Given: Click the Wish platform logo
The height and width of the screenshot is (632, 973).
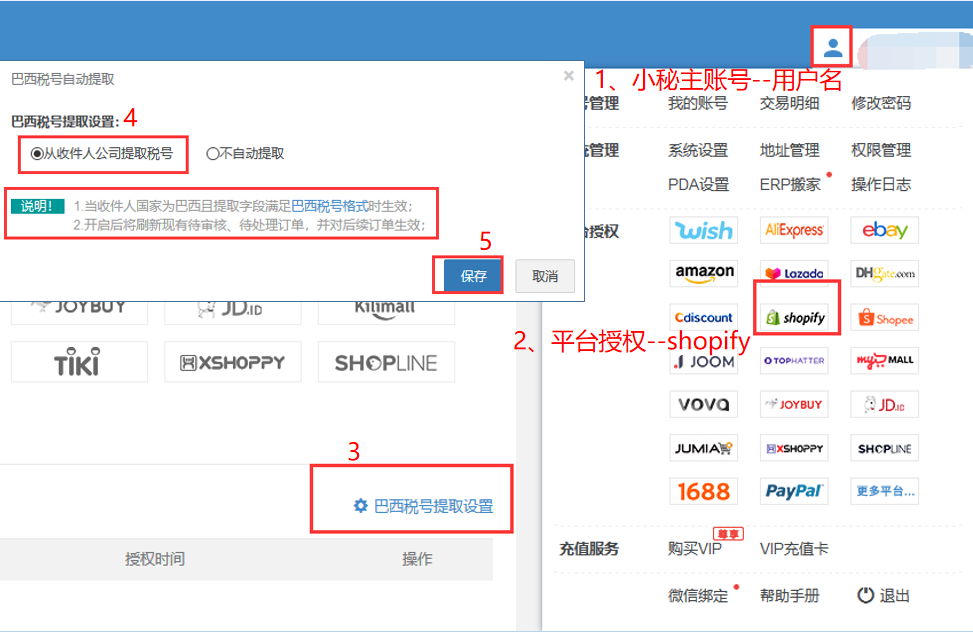Looking at the screenshot, I should tap(704, 231).
